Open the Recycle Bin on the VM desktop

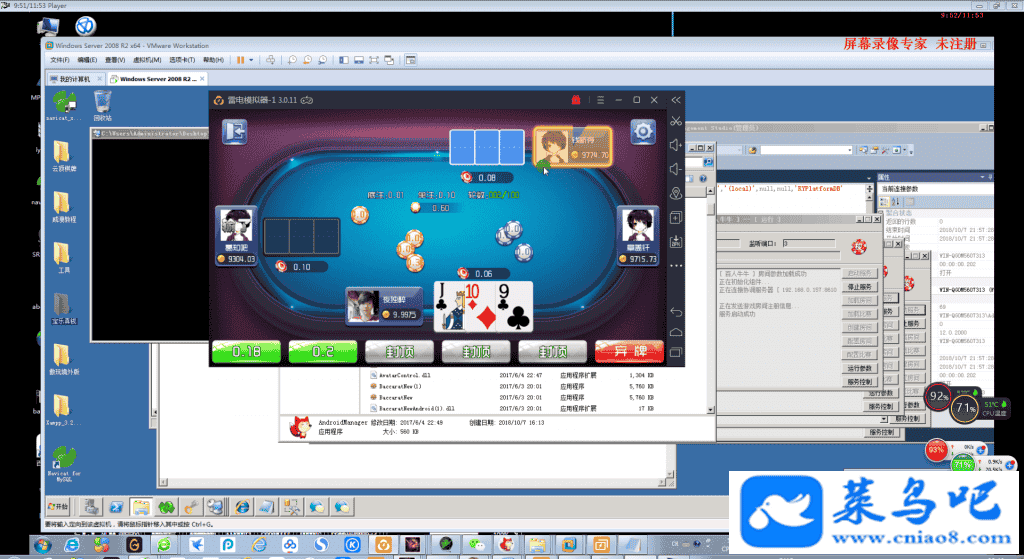(x=102, y=102)
